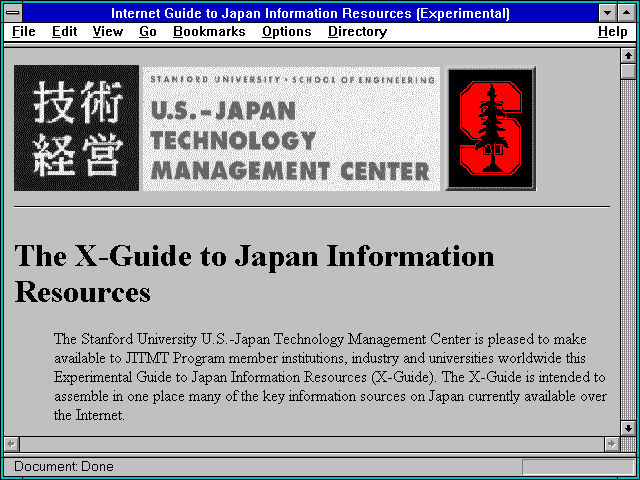
Task: Click the X-Guide to Japan Information heading
Action: click(254, 273)
